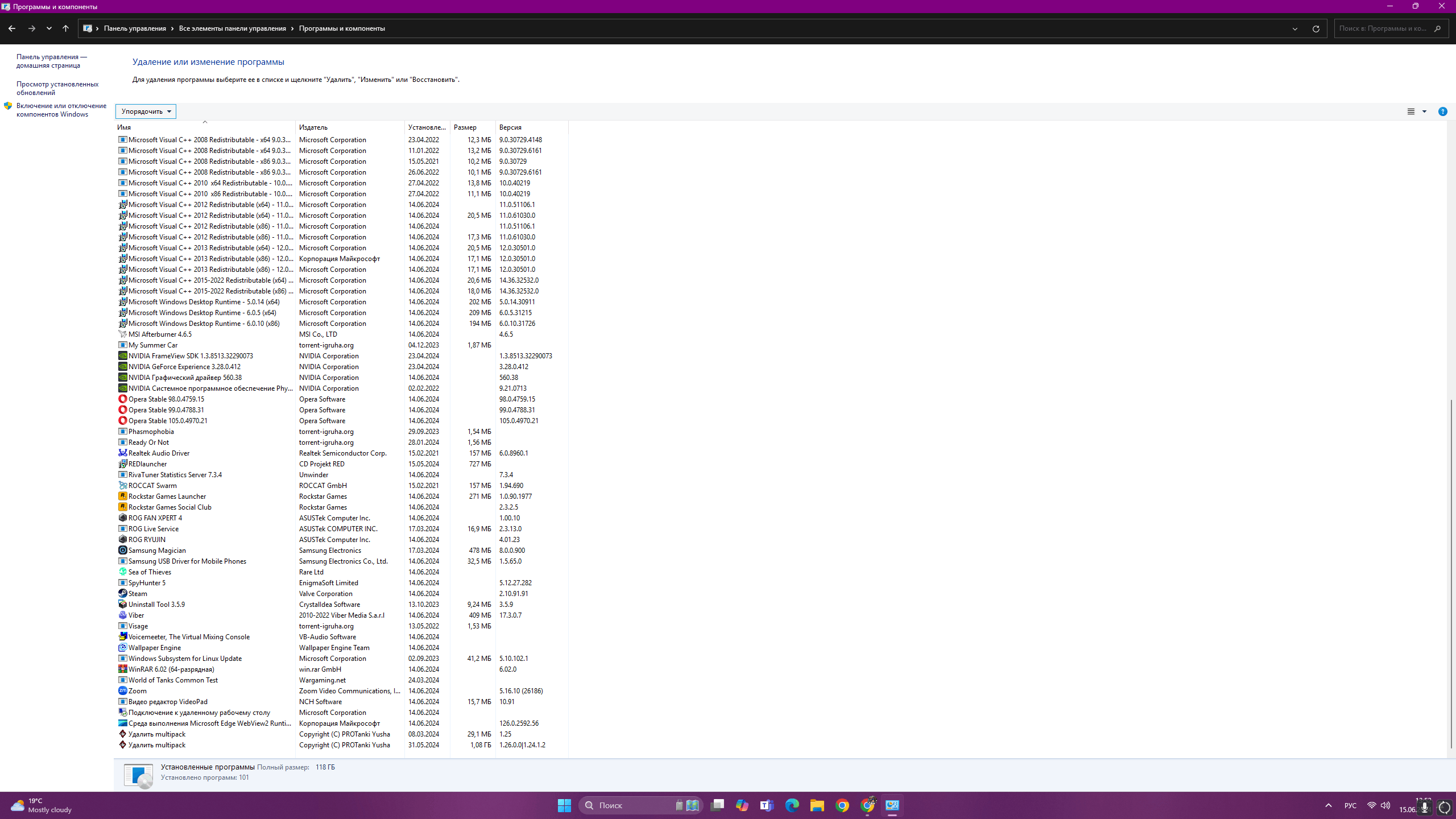Screen dimensions: 1456x819
Task: Click the Opera Stable 105.0.4970.21 icon
Action: 122,420
